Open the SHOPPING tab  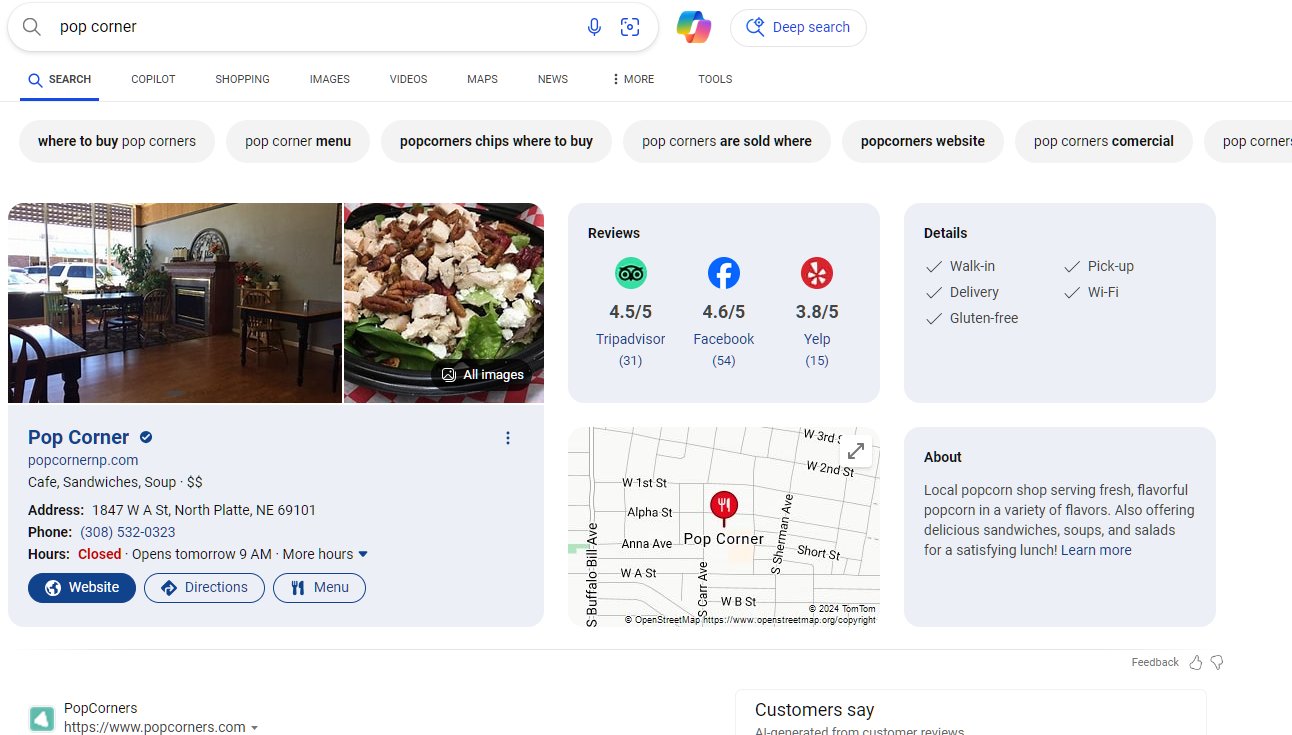tap(242, 79)
